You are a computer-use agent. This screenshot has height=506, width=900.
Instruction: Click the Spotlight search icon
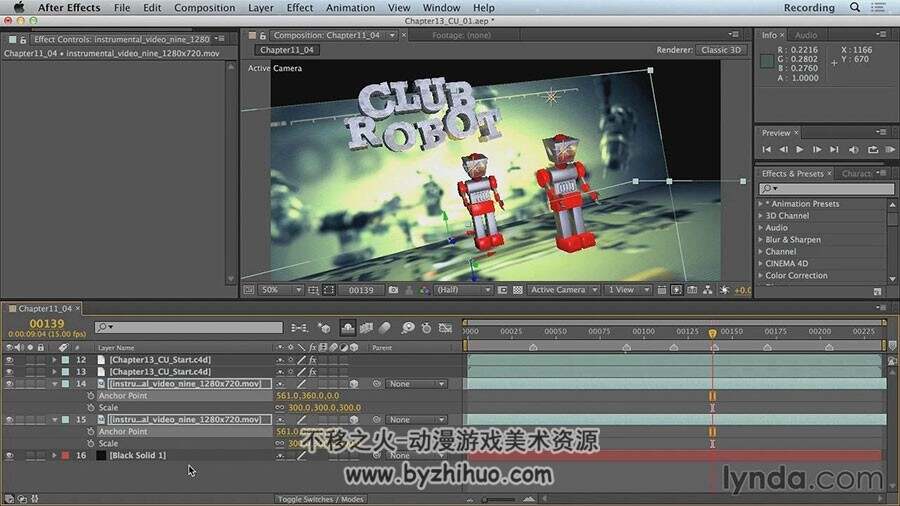click(855, 7)
